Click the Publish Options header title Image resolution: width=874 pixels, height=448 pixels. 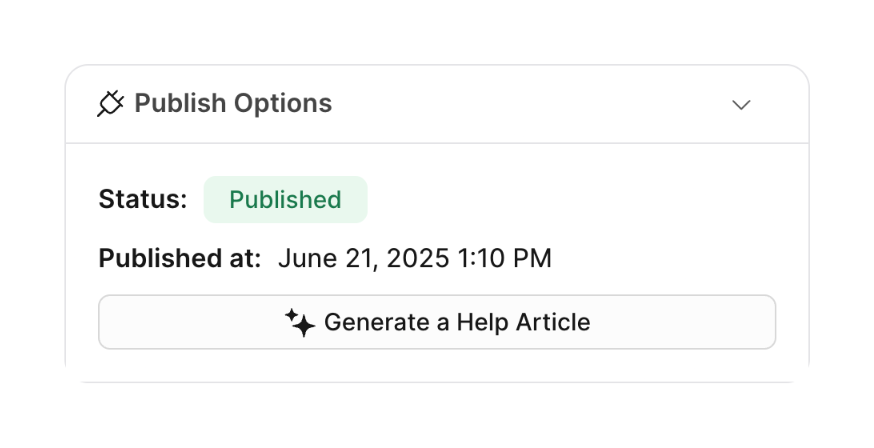coord(233,104)
